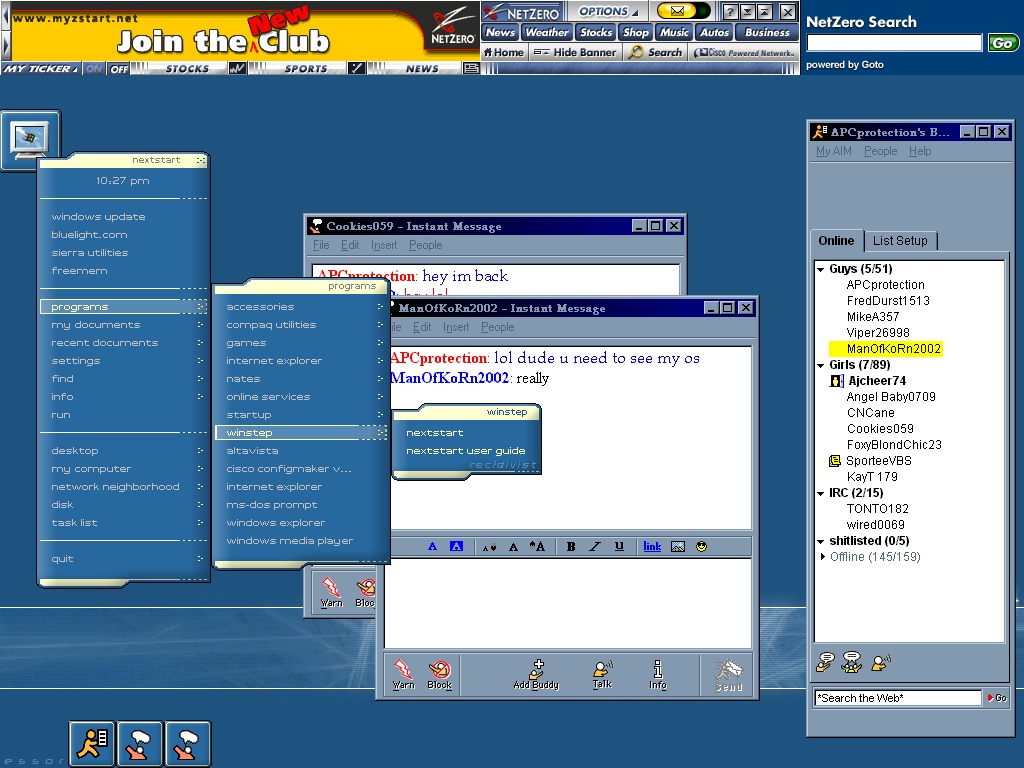Expand the Offline (145/159) buddy group
Viewport: 1024px width, 768px height.
pyautogui.click(x=822, y=556)
